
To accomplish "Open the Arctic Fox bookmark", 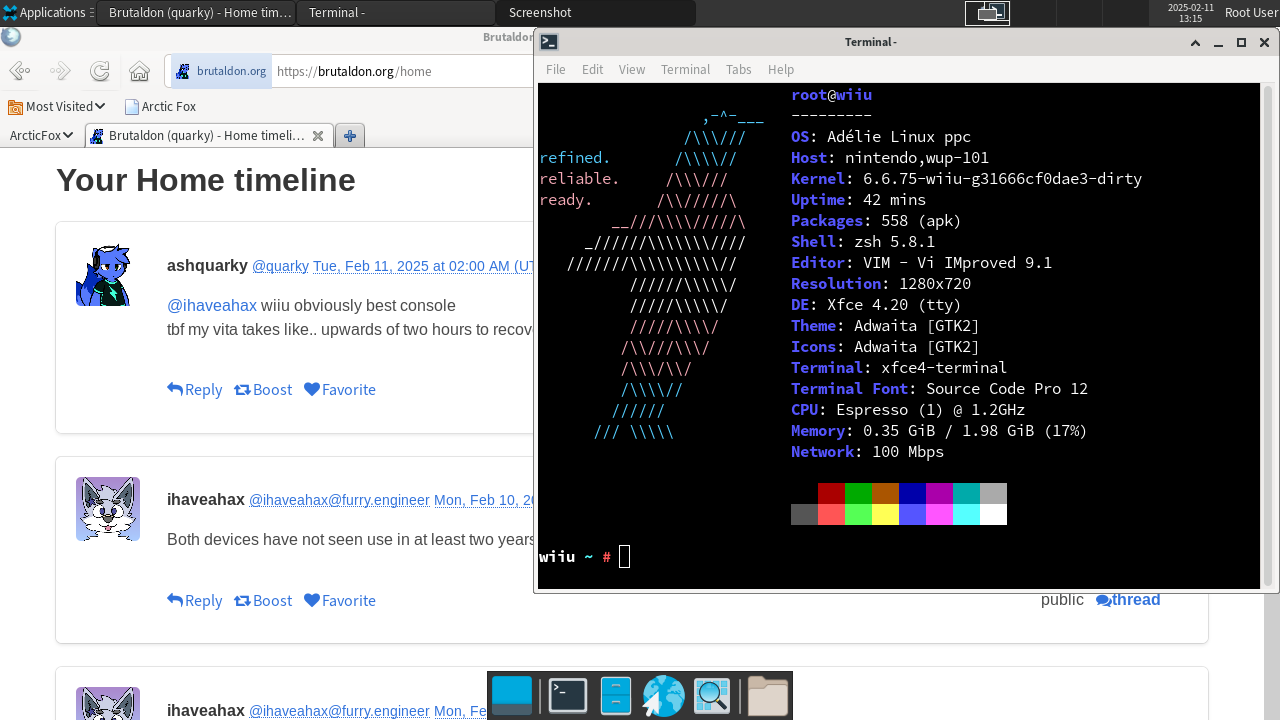I will pyautogui.click(x=160, y=106).
